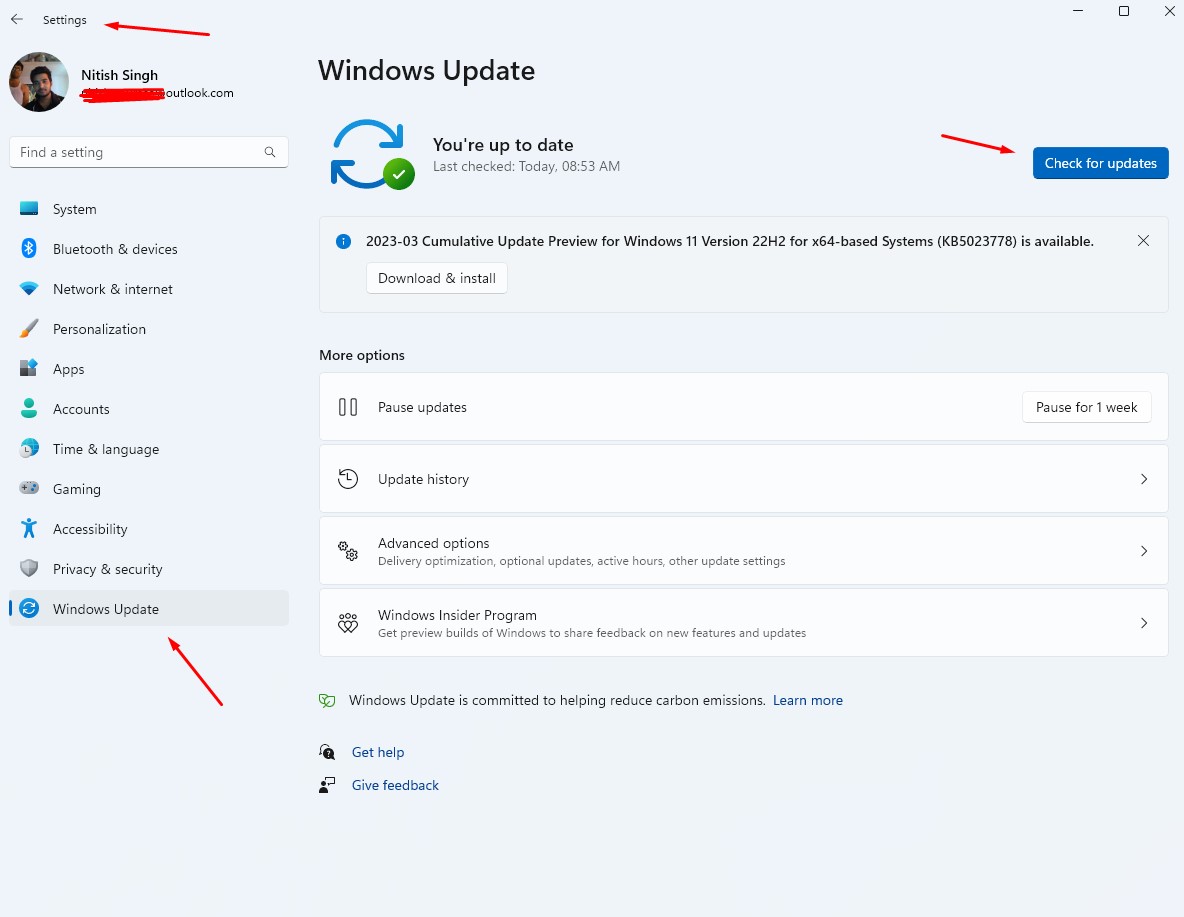
Task: Click the "Delivery optimization, optional updates" description
Action: point(581,561)
